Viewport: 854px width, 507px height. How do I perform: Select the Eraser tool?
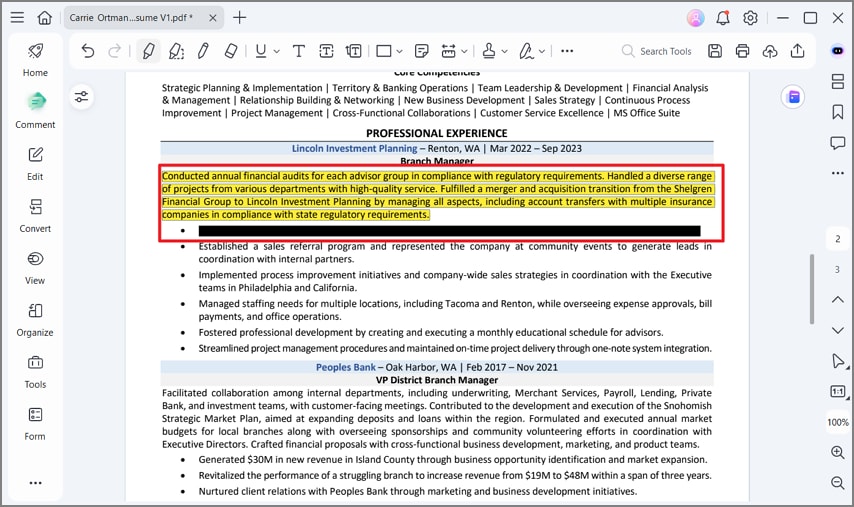pyautogui.click(x=230, y=51)
